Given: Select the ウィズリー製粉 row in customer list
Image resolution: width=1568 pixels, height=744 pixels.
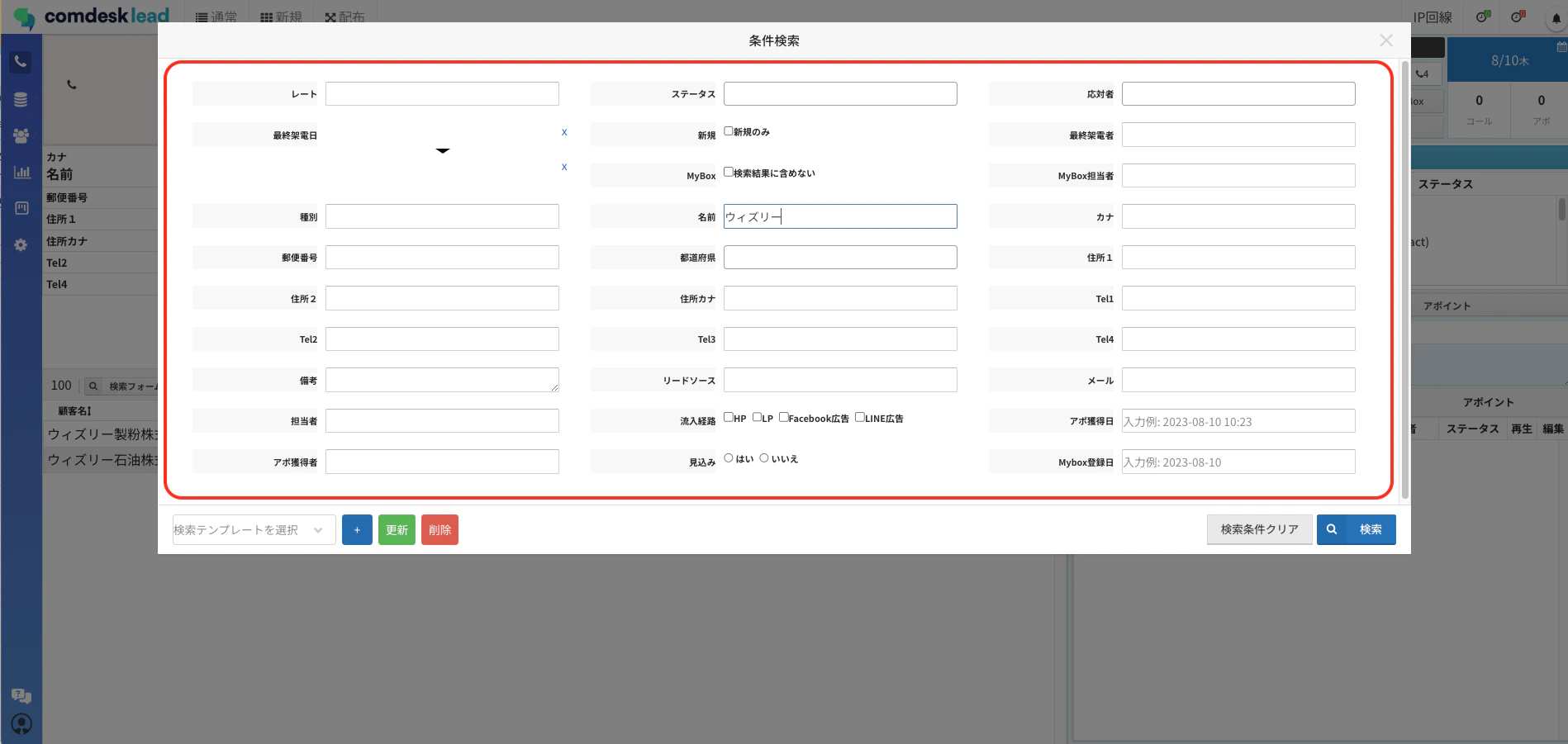Looking at the screenshot, I should click(x=101, y=434).
